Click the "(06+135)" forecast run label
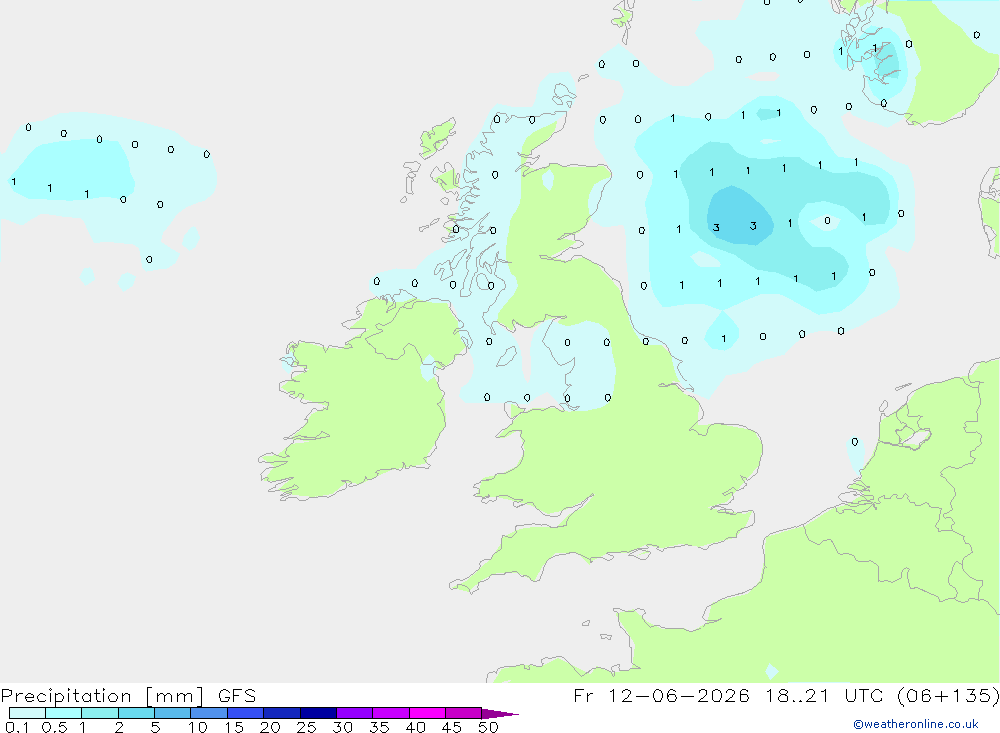 pyautogui.click(x=948, y=696)
